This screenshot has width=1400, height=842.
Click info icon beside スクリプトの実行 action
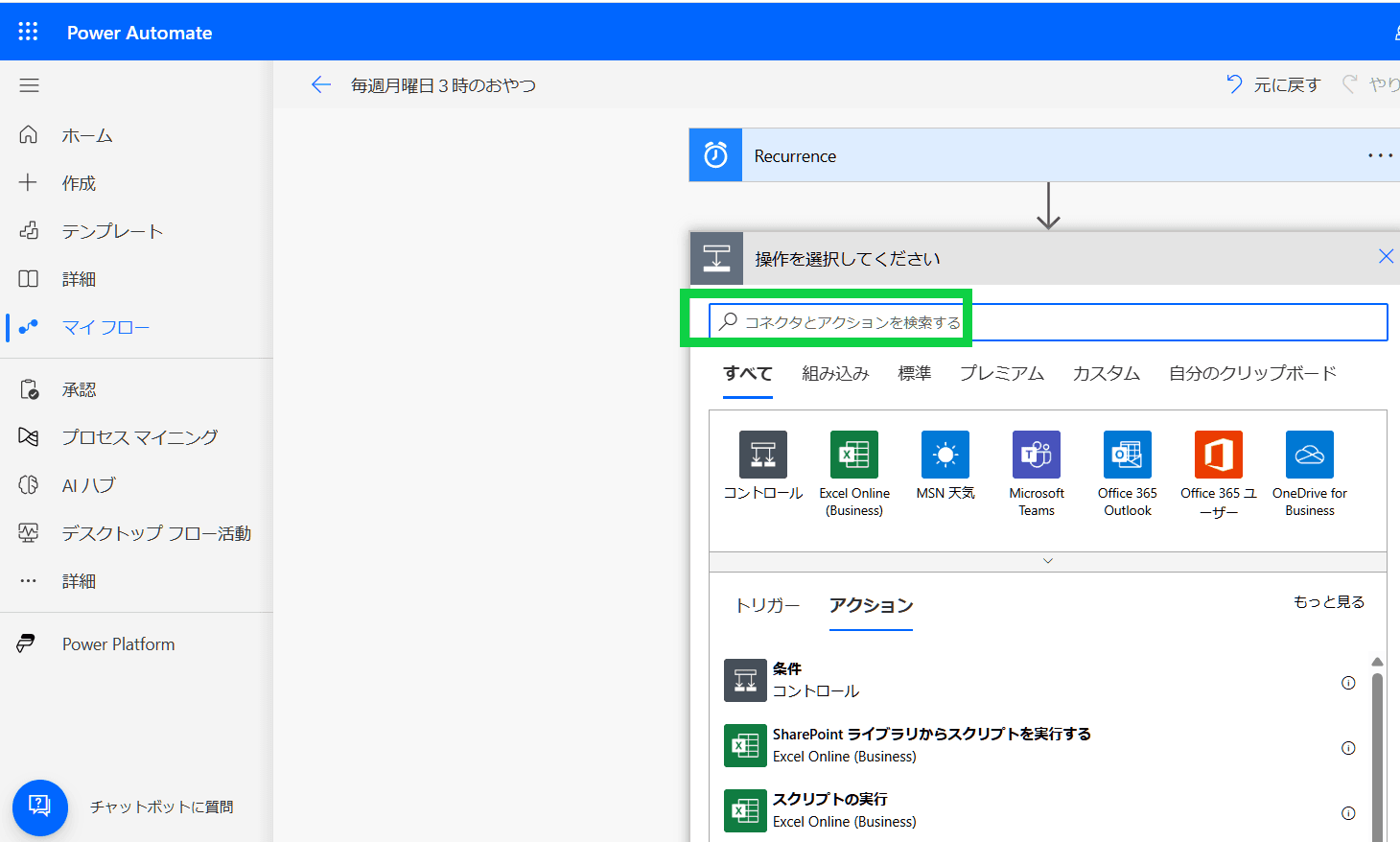[x=1348, y=812]
